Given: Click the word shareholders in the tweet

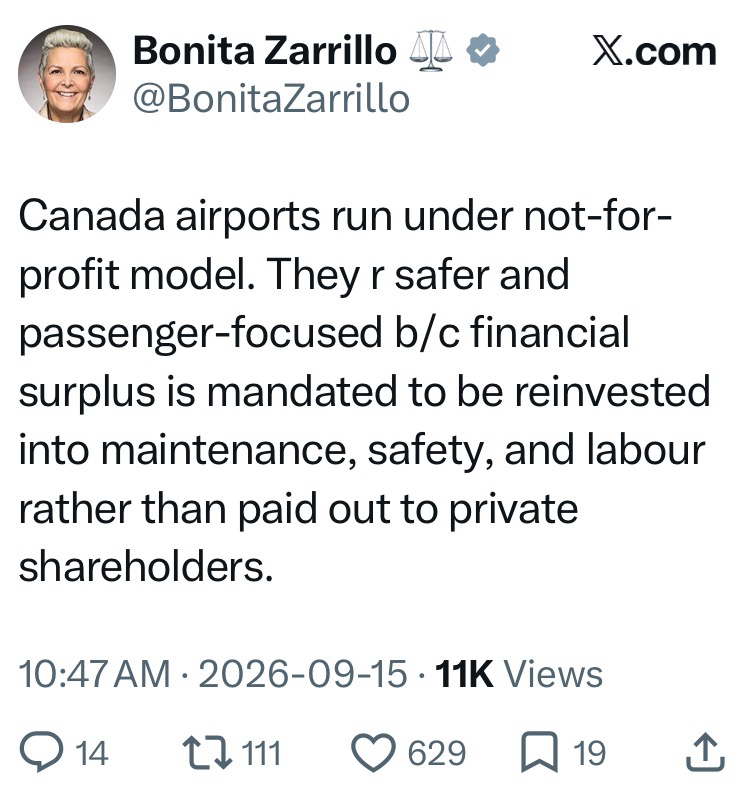Looking at the screenshot, I should tap(146, 567).
